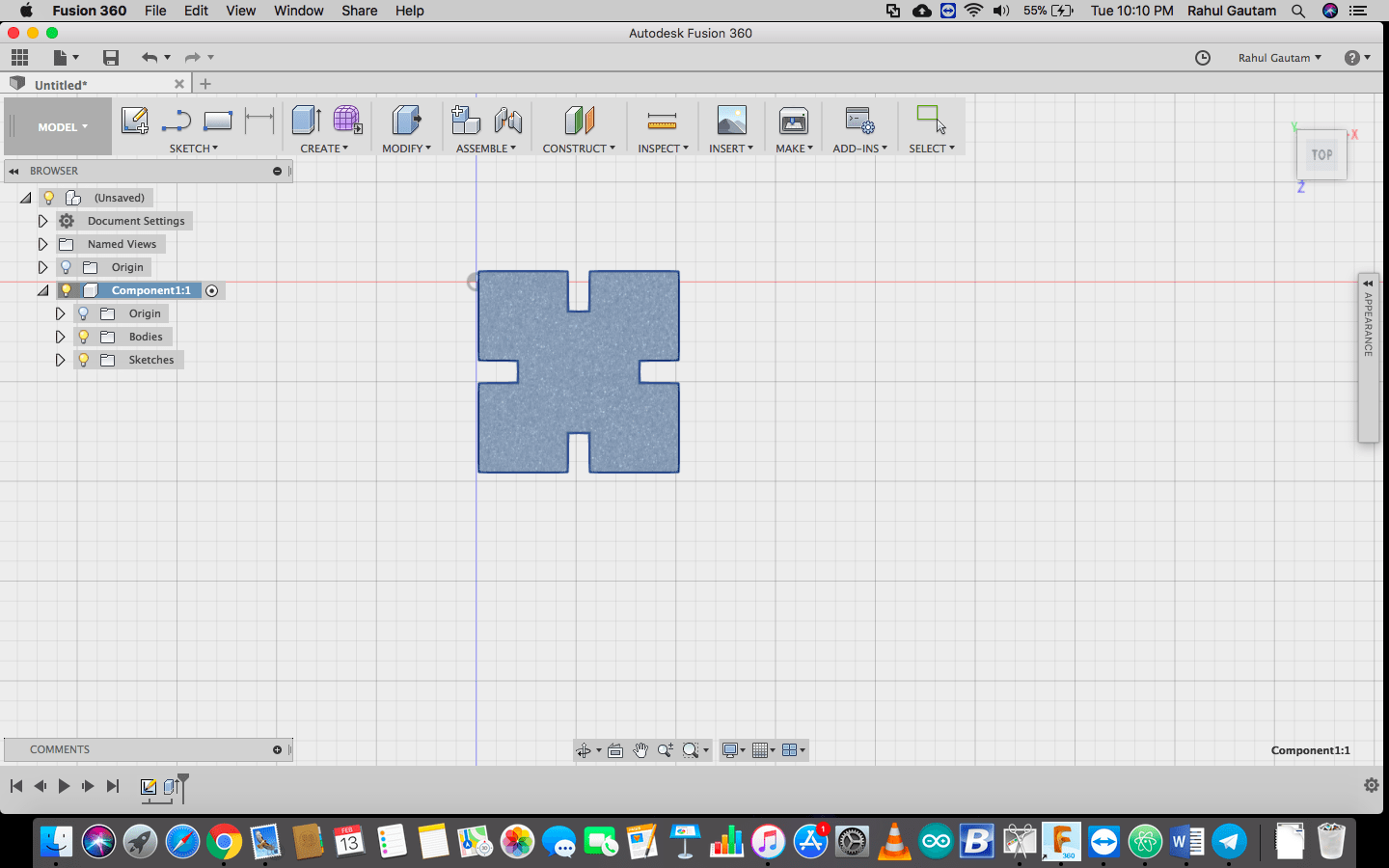The height and width of the screenshot is (868, 1389).
Task: Select the 2-Point Rectangle tool
Action: pyautogui.click(x=218, y=121)
